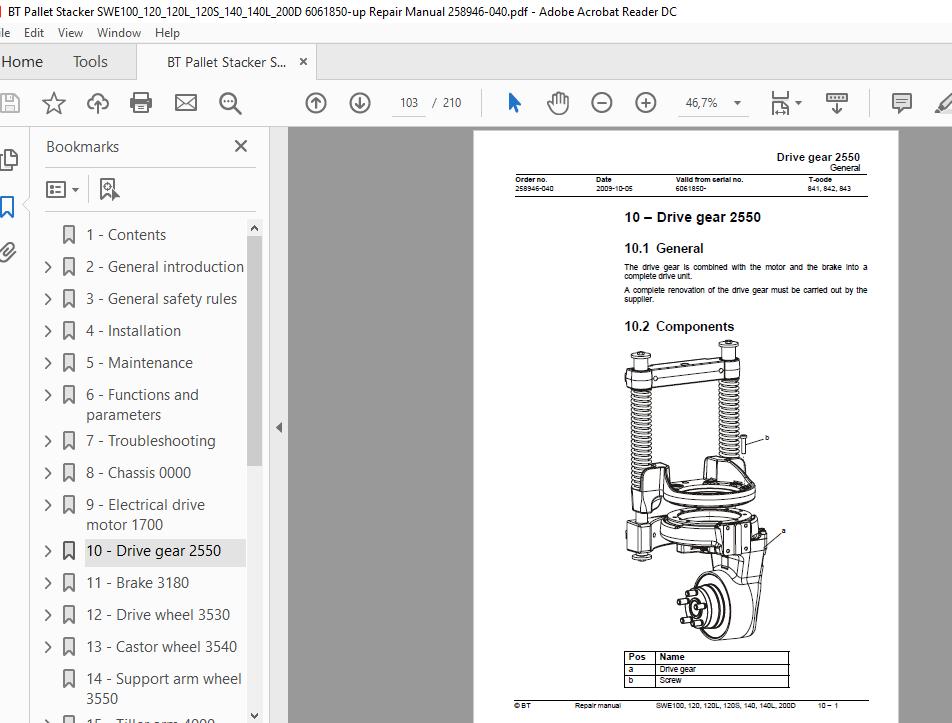Choose the selection arrow tool
This screenshot has height=723, width=952.
514,103
